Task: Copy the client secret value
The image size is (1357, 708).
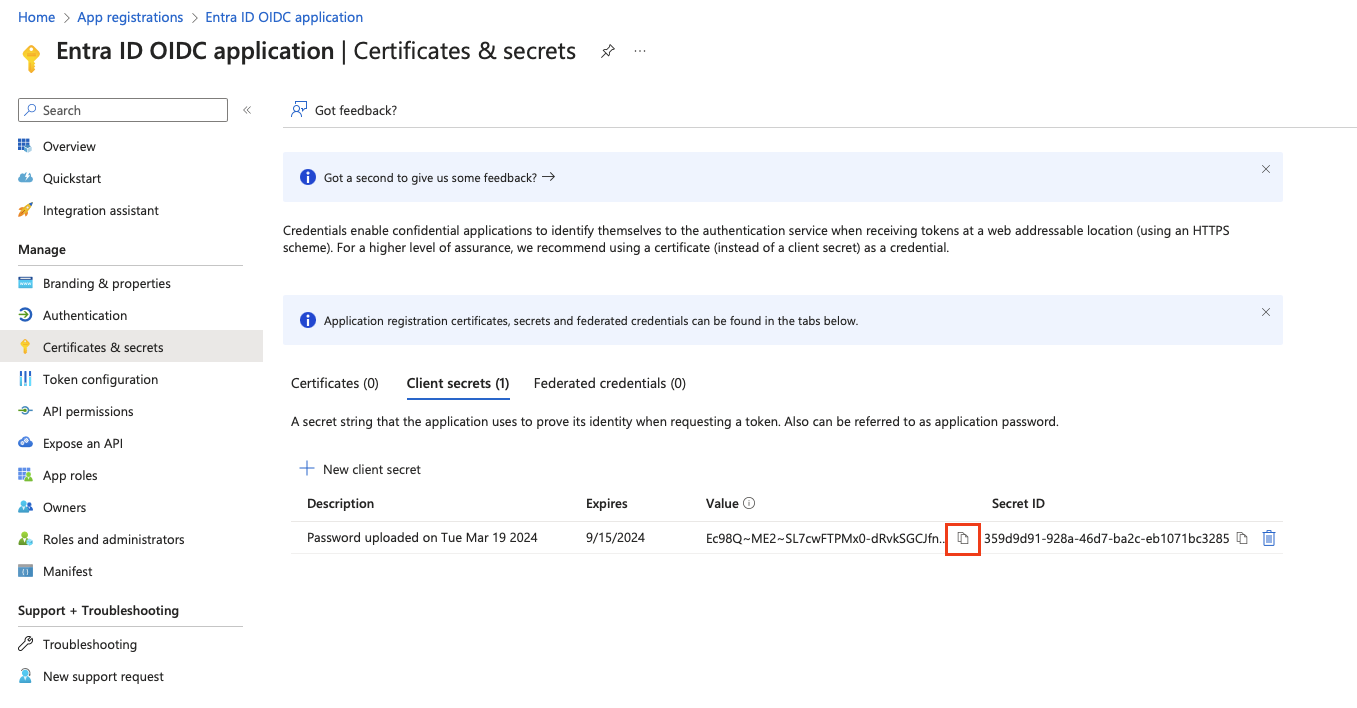Action: (x=963, y=538)
